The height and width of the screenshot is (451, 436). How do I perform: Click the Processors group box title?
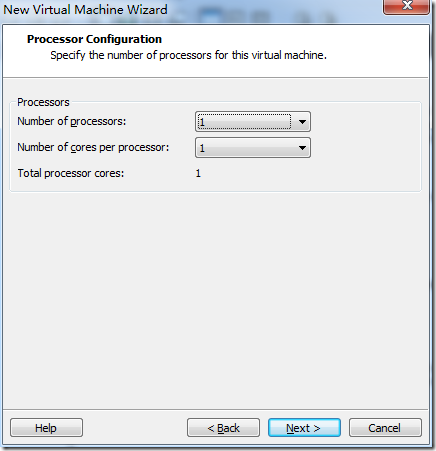43,102
